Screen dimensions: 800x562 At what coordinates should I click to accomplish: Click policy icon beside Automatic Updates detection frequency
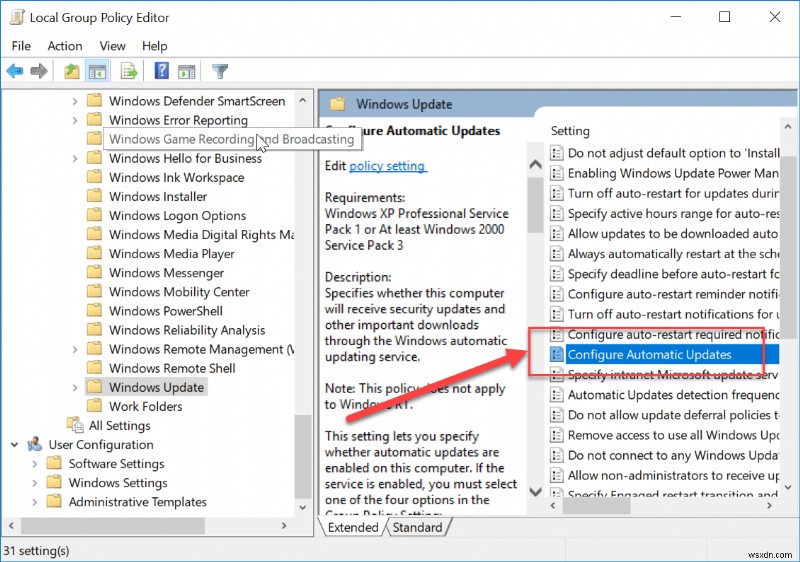557,395
